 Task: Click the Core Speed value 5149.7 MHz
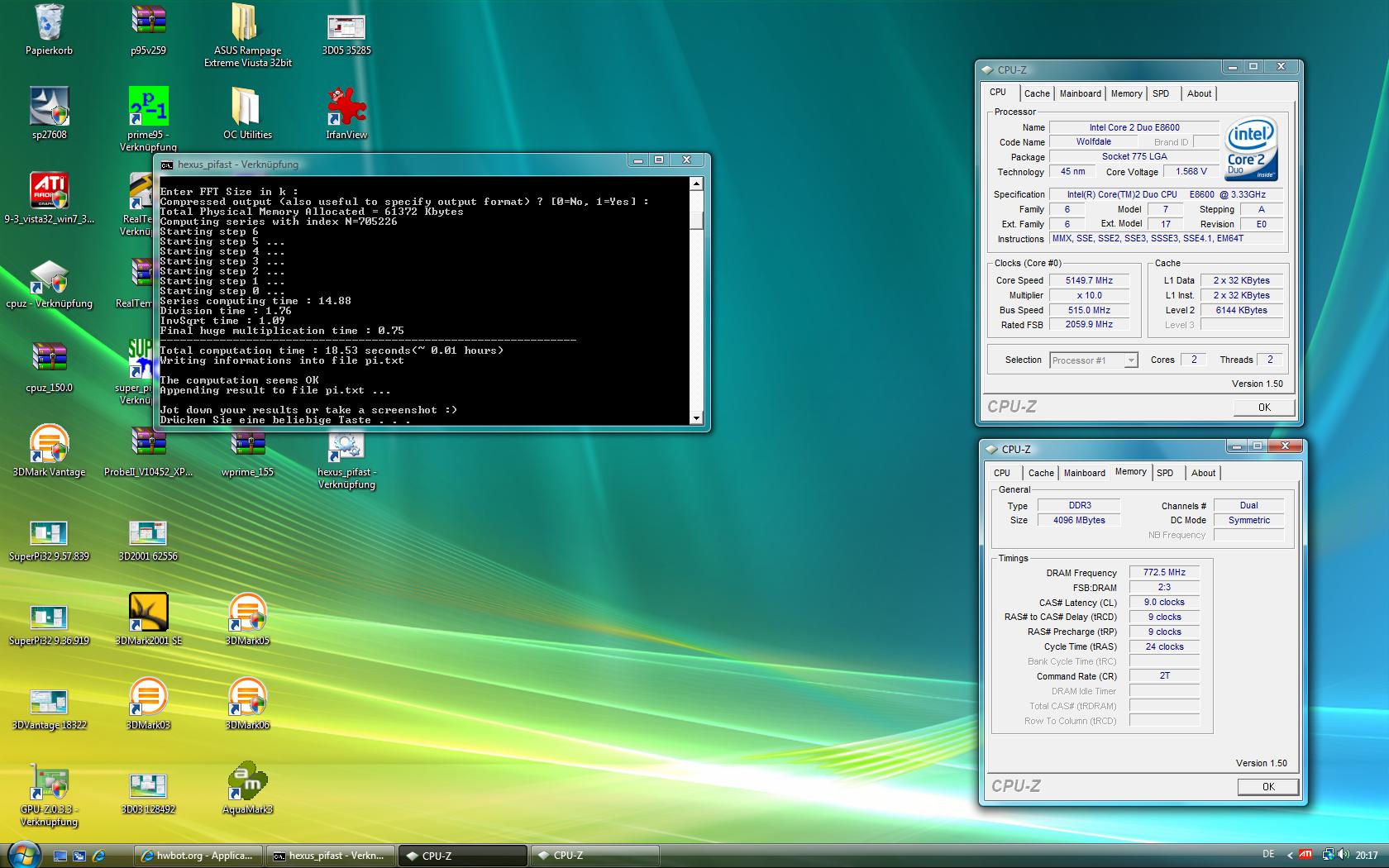pos(1089,280)
